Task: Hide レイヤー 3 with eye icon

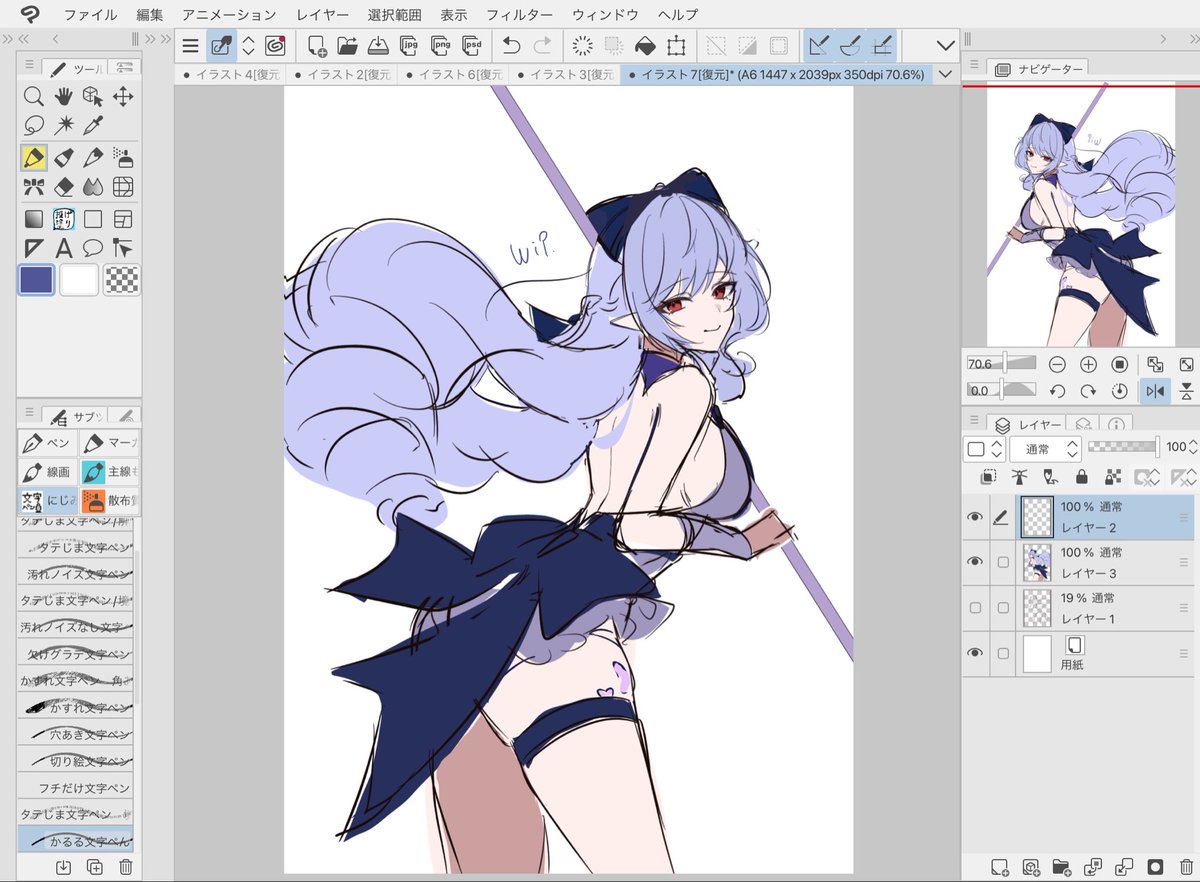Action: [975, 562]
